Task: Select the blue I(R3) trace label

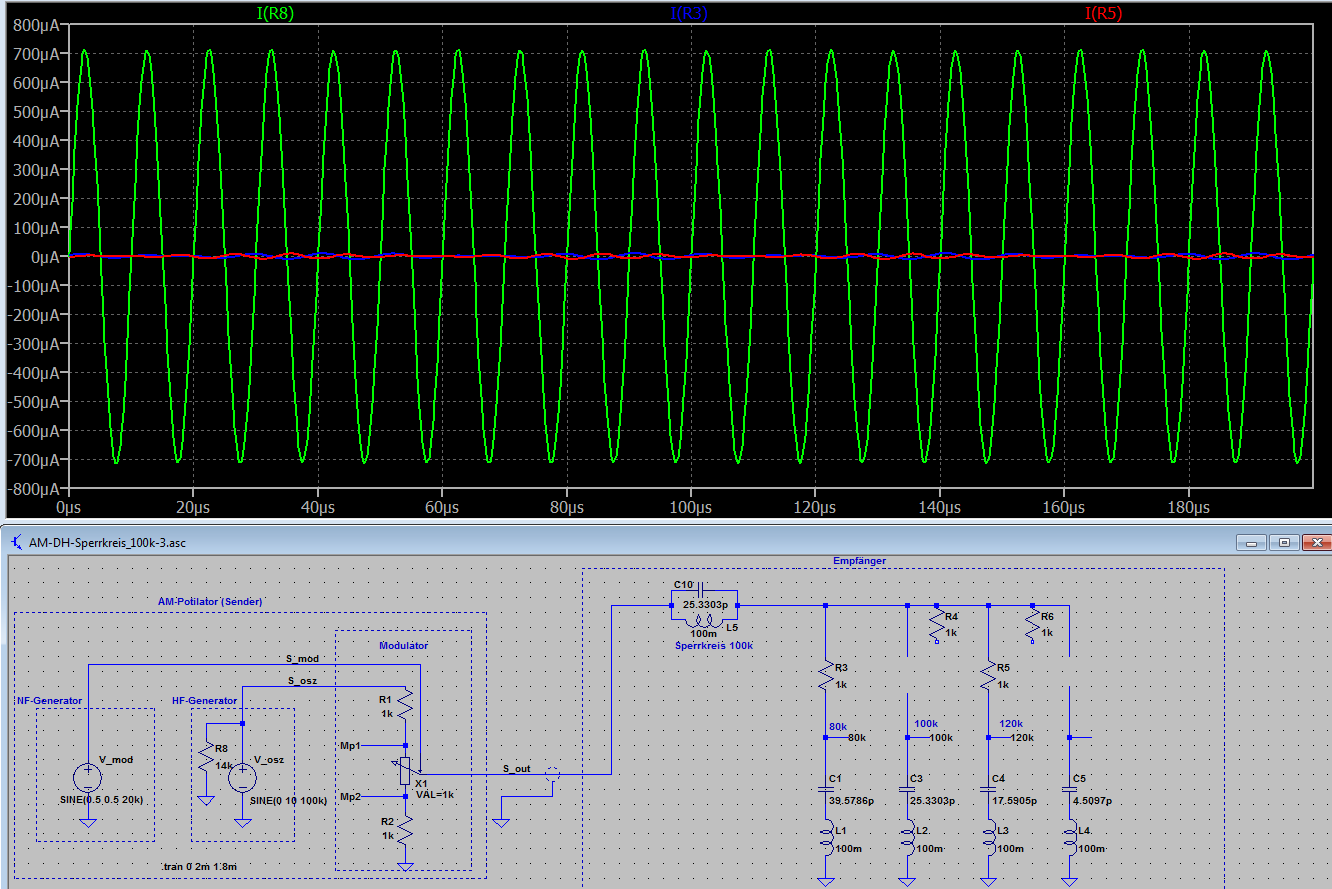Action: coord(689,13)
